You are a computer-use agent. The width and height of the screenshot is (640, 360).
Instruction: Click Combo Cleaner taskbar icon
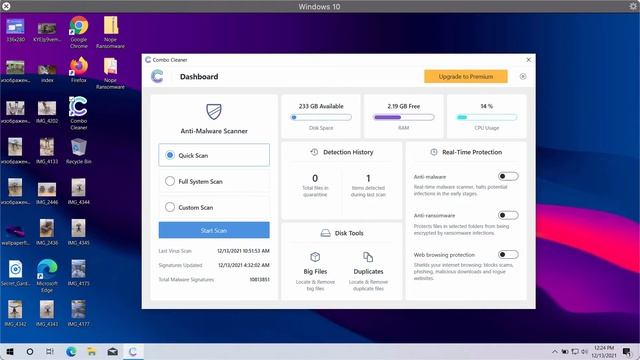tap(133, 352)
